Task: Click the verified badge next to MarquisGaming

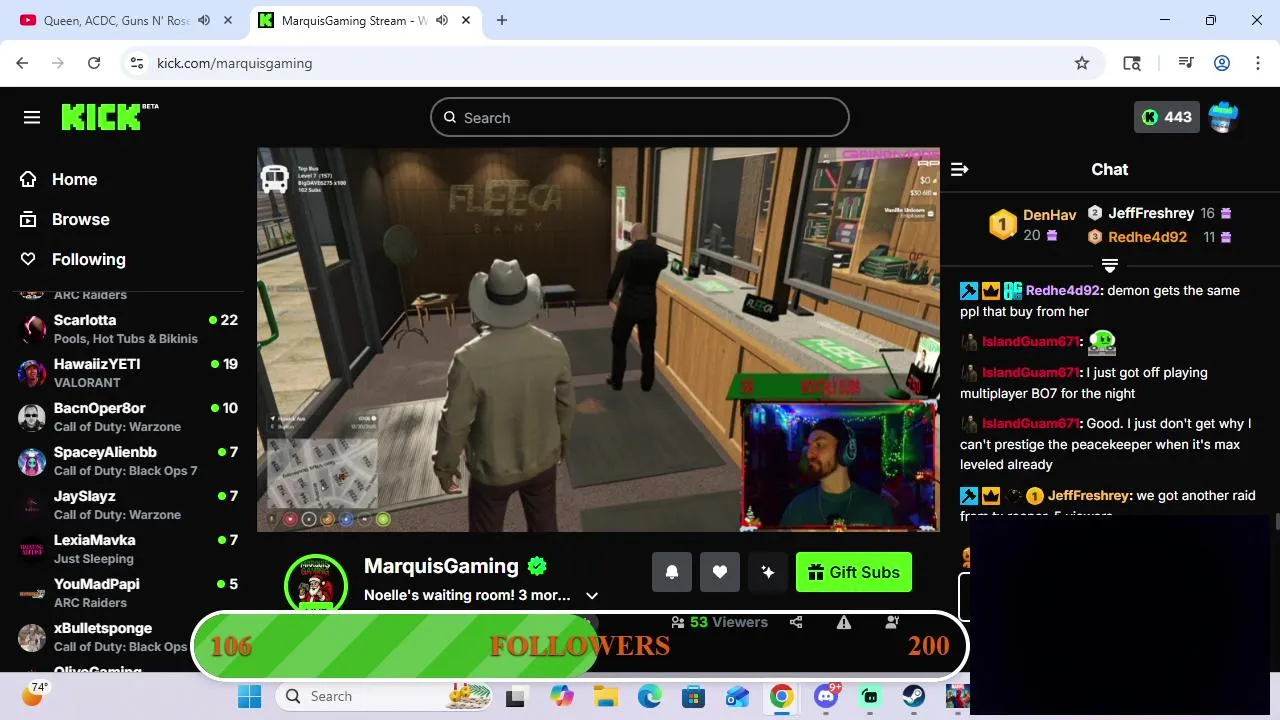Action: point(537,566)
